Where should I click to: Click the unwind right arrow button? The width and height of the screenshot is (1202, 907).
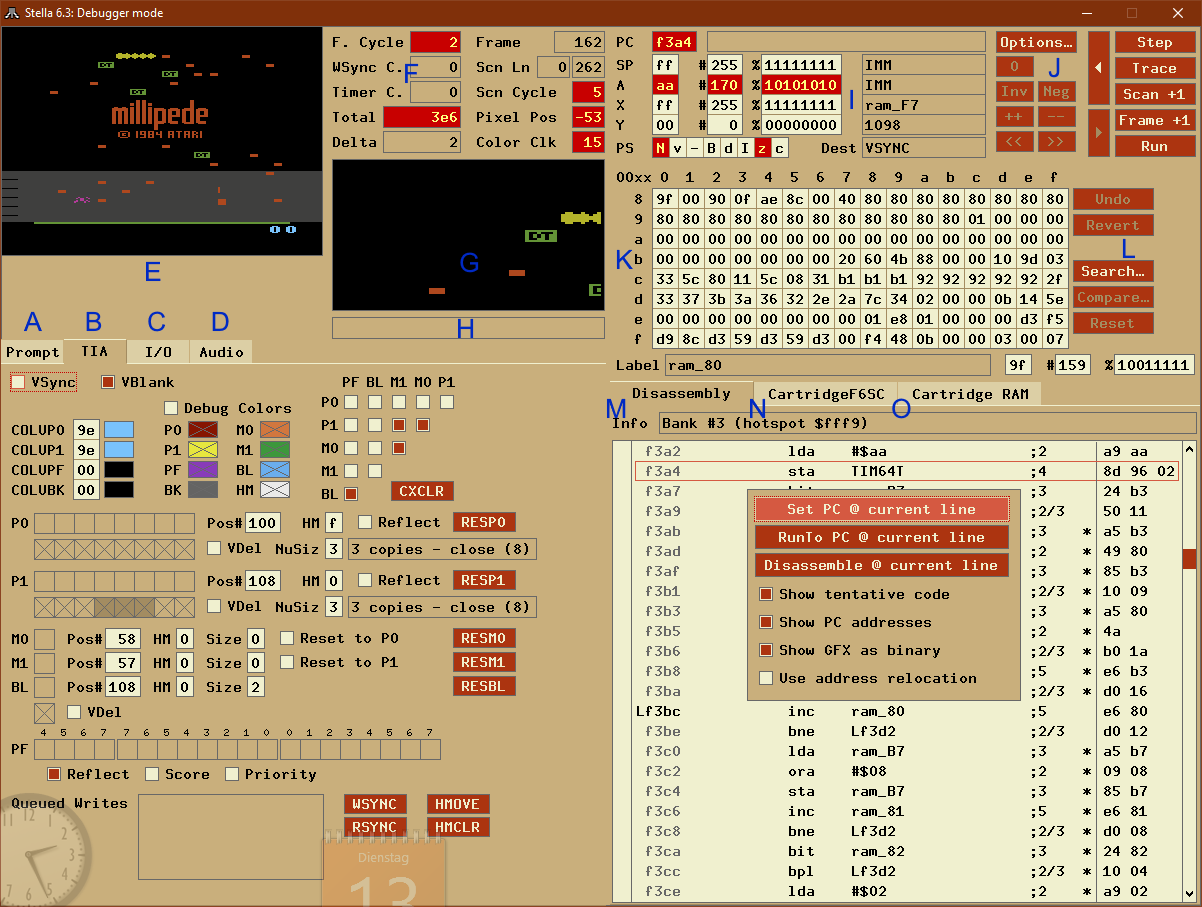pyautogui.click(x=1099, y=132)
